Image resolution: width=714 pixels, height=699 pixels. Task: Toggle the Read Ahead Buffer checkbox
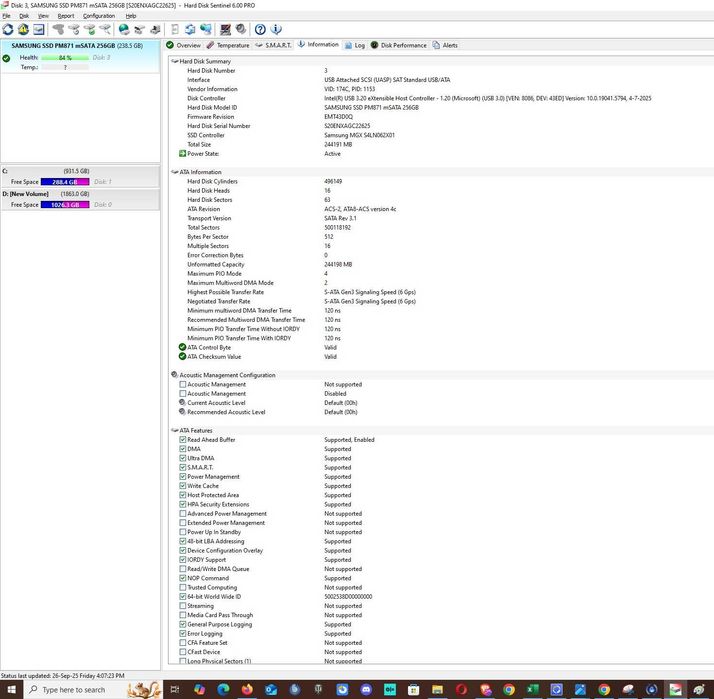click(183, 439)
